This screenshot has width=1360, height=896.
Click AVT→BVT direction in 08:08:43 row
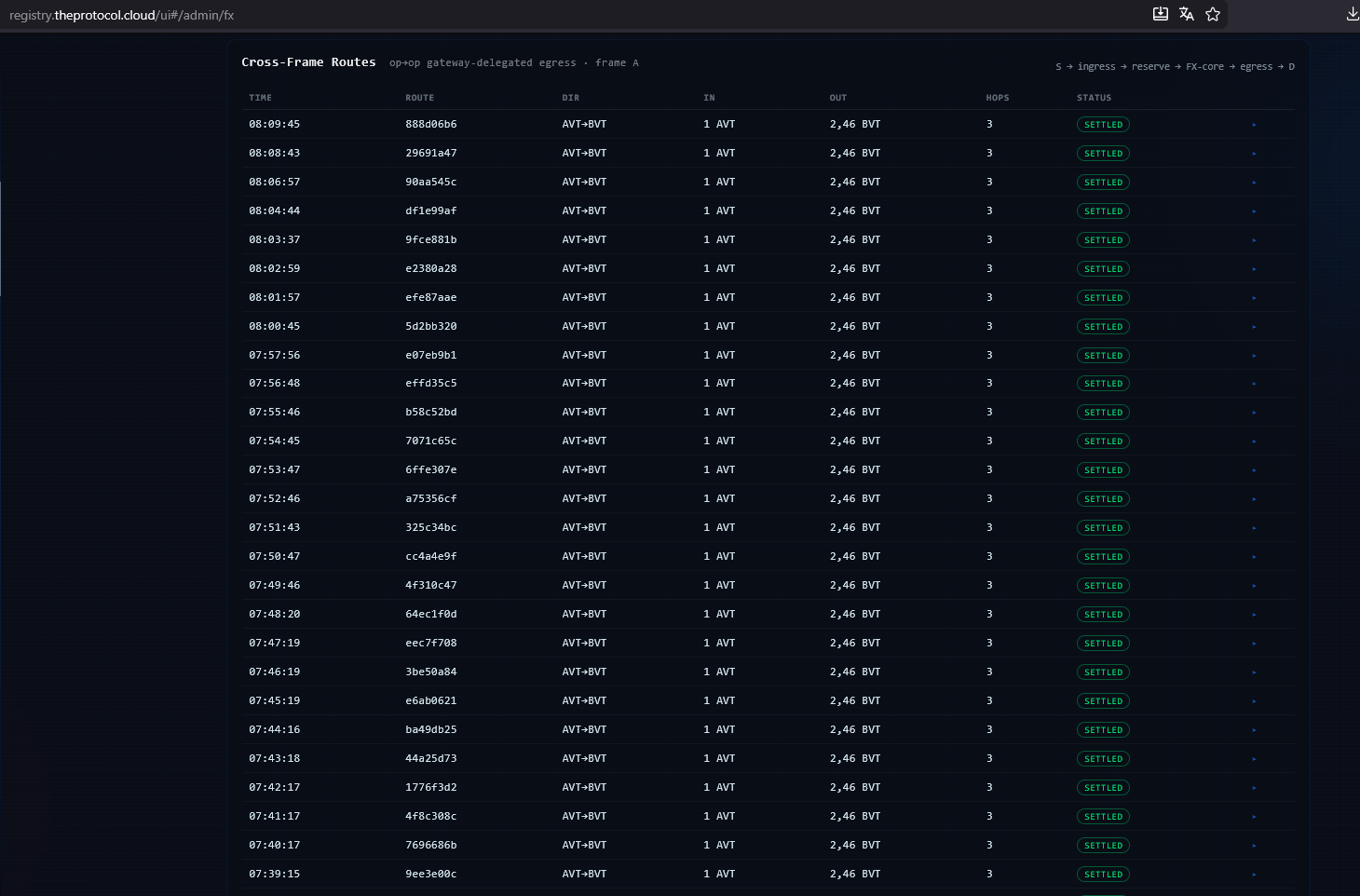pyautogui.click(x=584, y=154)
